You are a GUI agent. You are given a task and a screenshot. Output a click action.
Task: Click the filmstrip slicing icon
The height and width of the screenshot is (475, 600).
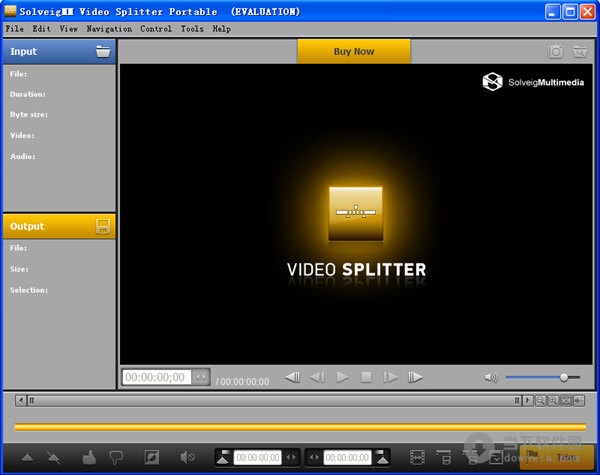pos(417,457)
